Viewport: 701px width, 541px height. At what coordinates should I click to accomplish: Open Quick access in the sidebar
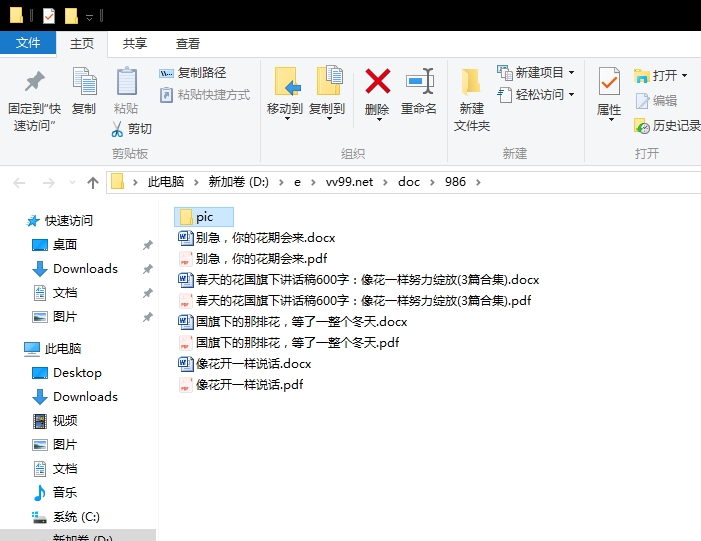tap(60, 220)
